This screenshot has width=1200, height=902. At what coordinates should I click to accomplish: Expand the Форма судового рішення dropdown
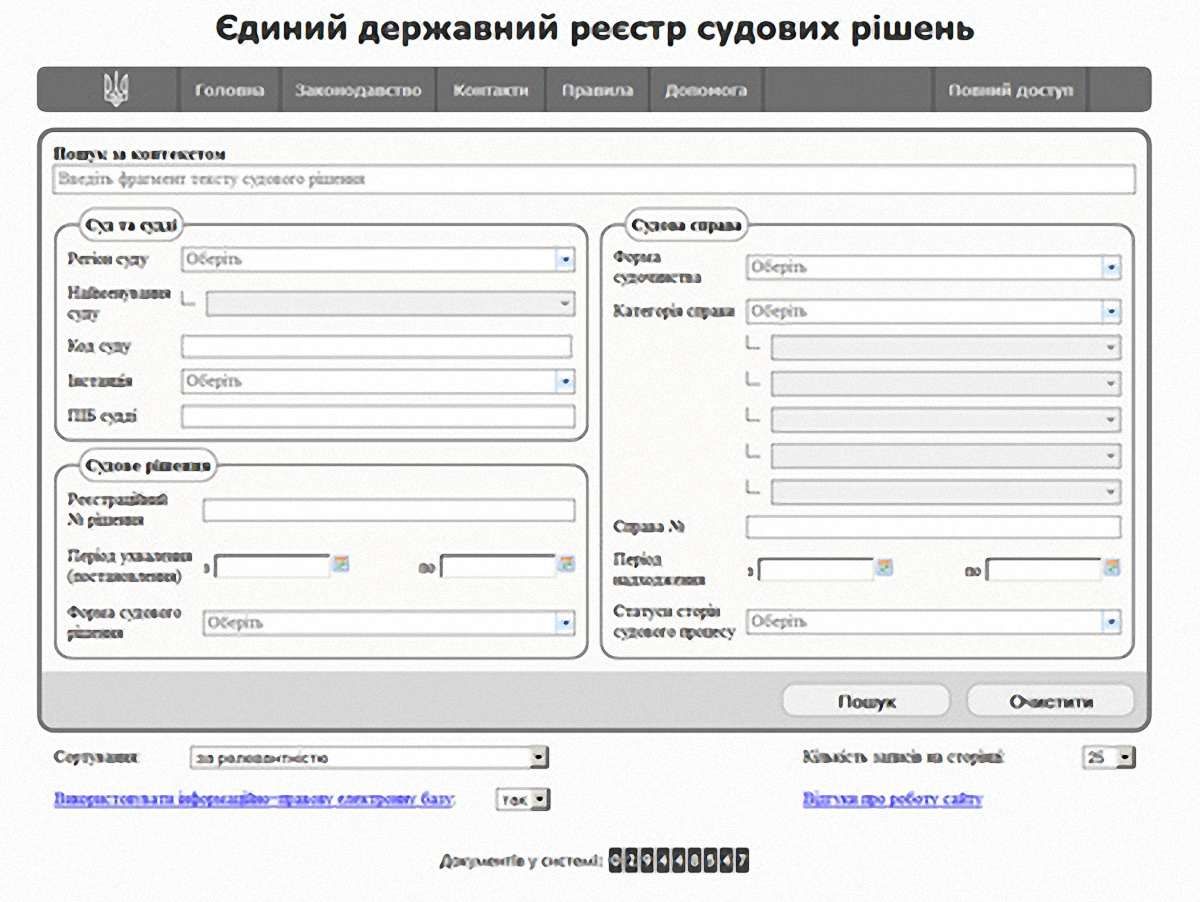click(389, 623)
